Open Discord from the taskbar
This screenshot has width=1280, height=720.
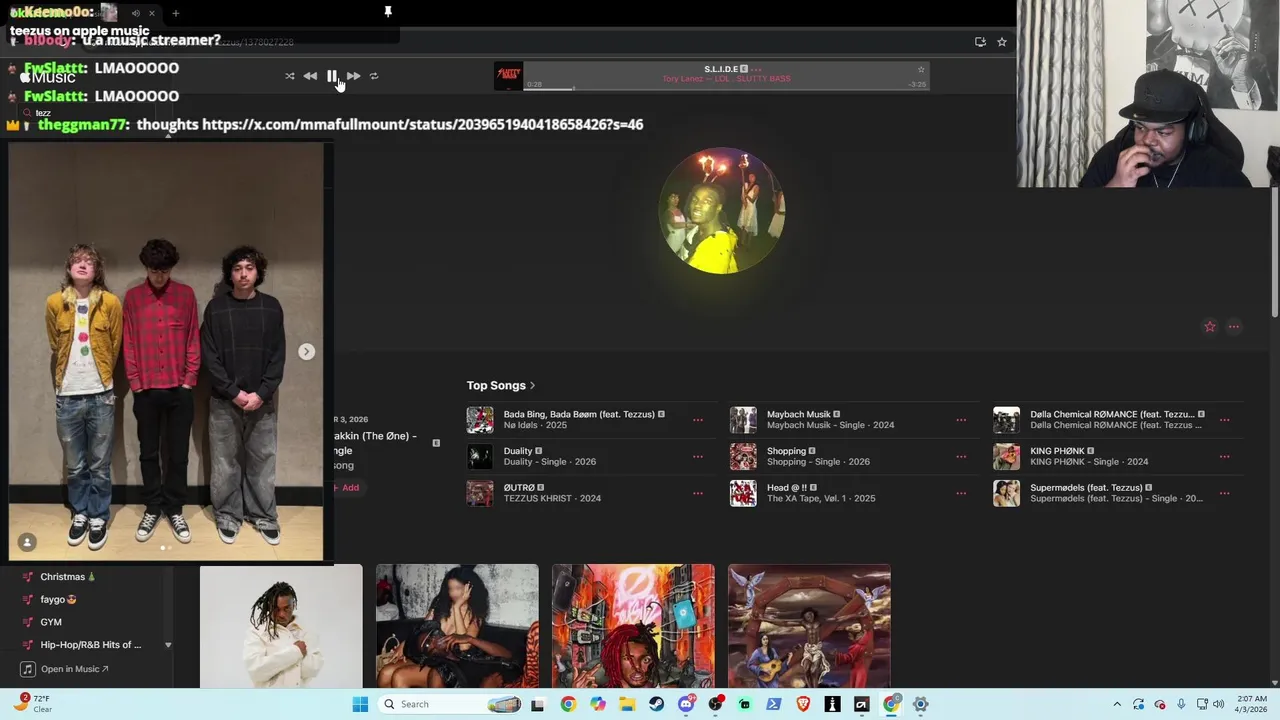(x=686, y=704)
